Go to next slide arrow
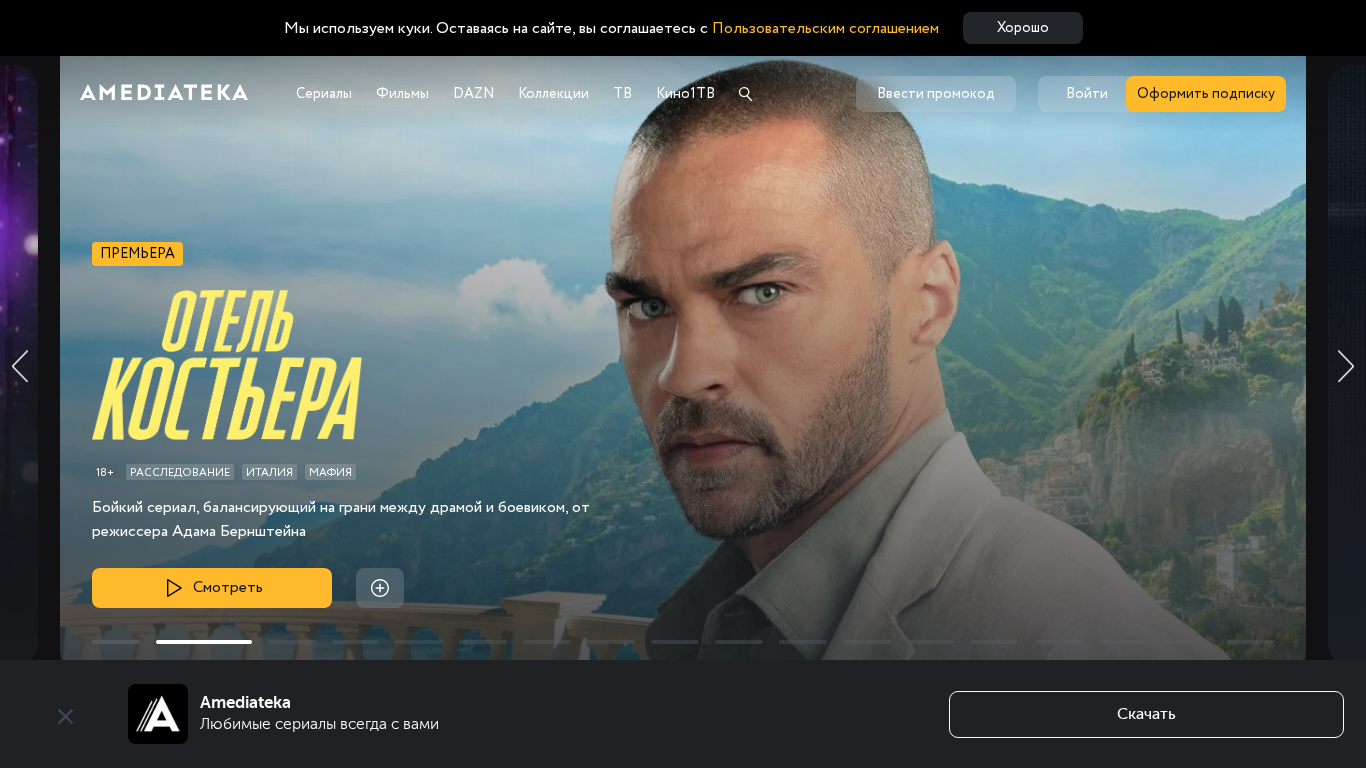Image resolution: width=1366 pixels, height=768 pixels. 1346,366
